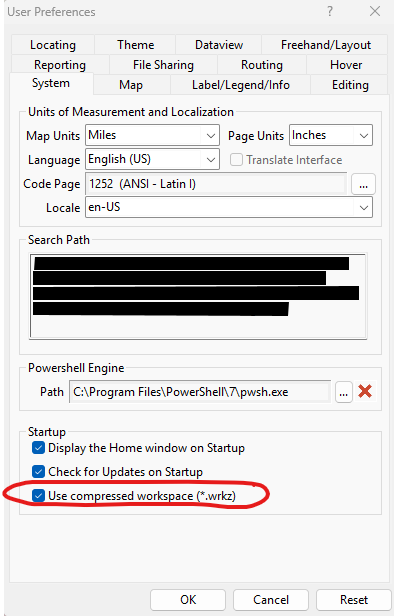Screen dimensions: 394x616
Task: Switch to the Theme tab
Action: click(135, 45)
